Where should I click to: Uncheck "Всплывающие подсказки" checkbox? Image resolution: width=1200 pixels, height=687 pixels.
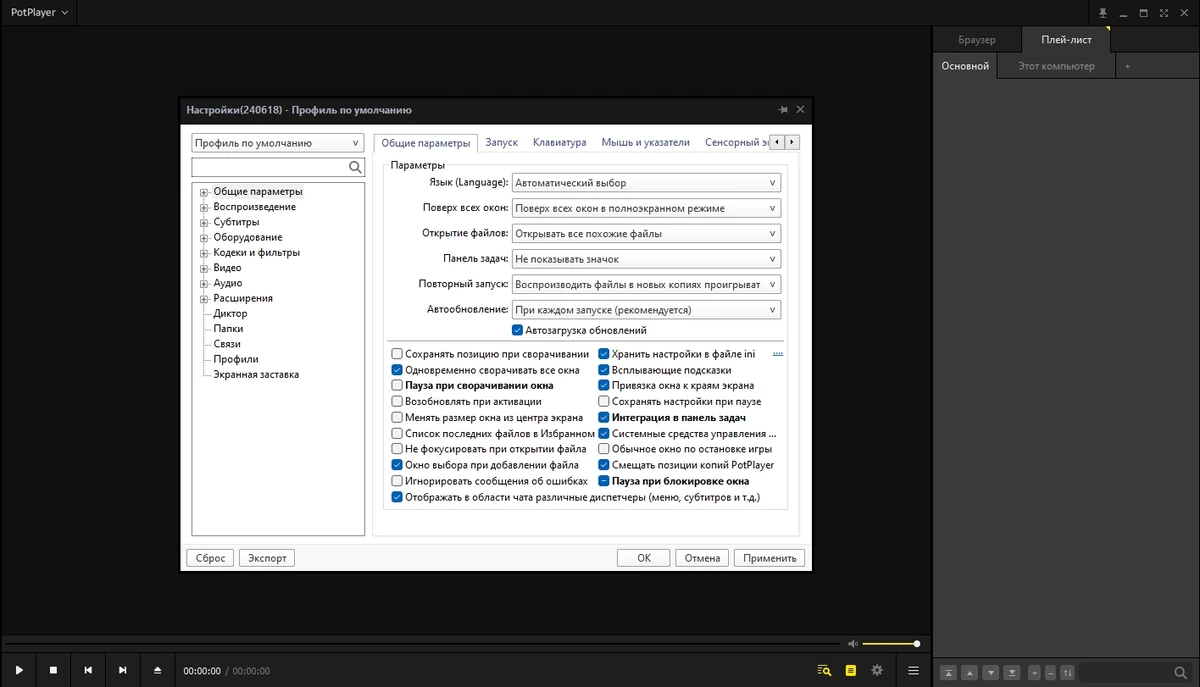click(603, 370)
